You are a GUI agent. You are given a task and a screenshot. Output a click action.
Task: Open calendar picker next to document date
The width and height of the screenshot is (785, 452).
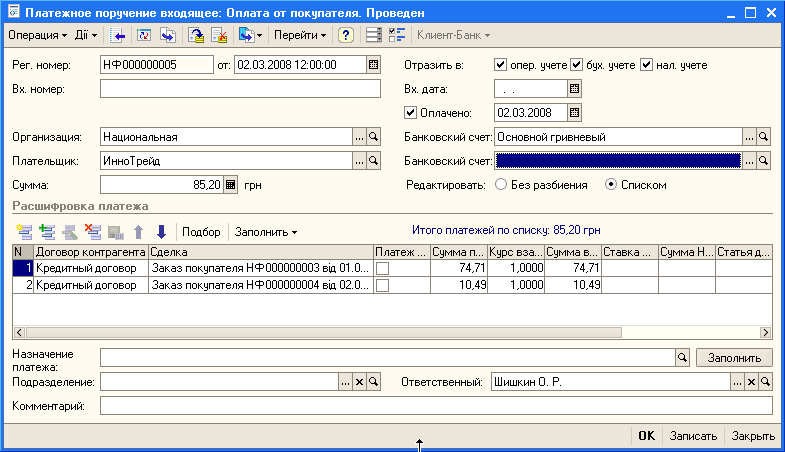coord(374,65)
